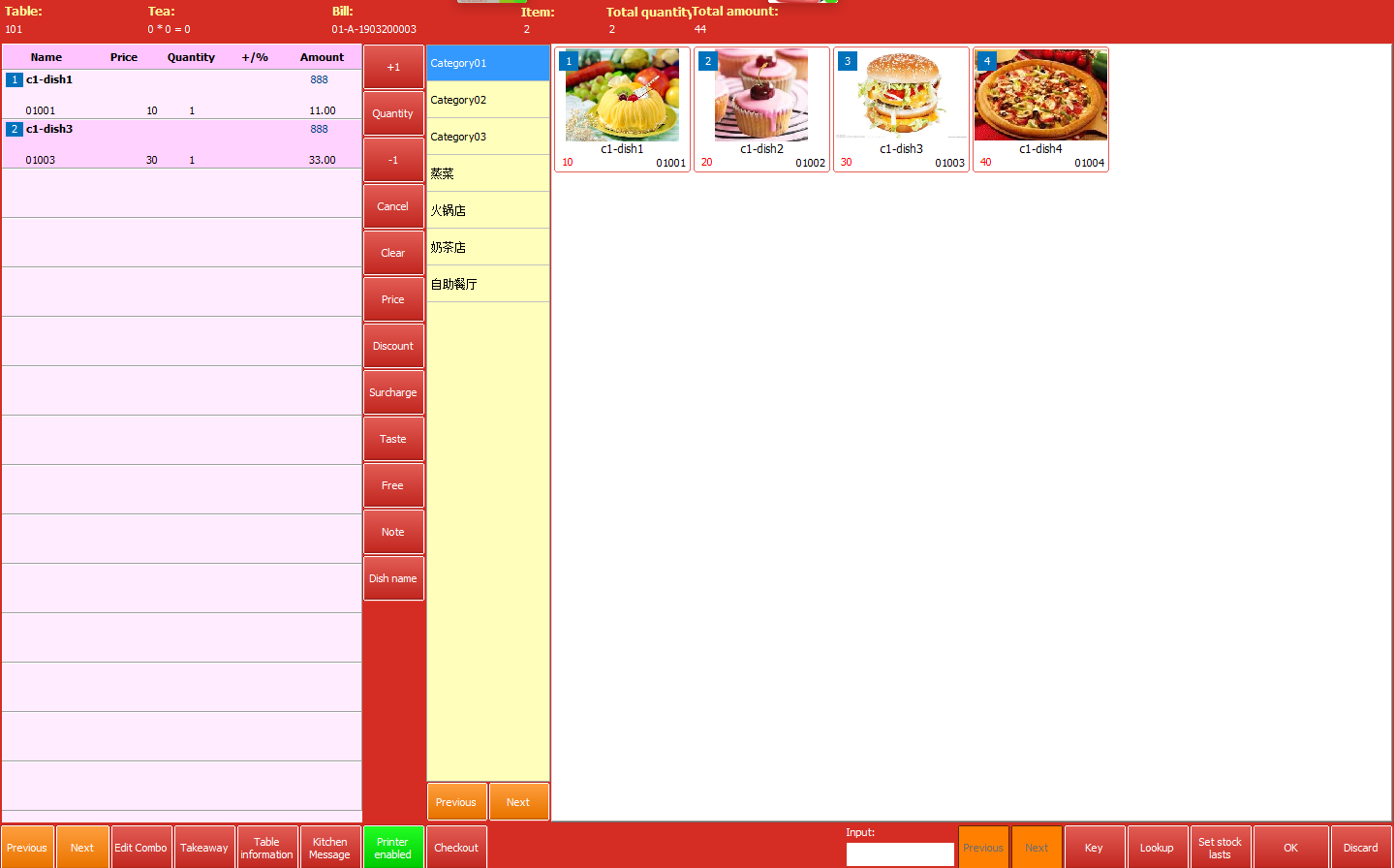Viewport: 1394px width, 868px height.
Task: Click the Lookup button
Action: click(x=1157, y=848)
